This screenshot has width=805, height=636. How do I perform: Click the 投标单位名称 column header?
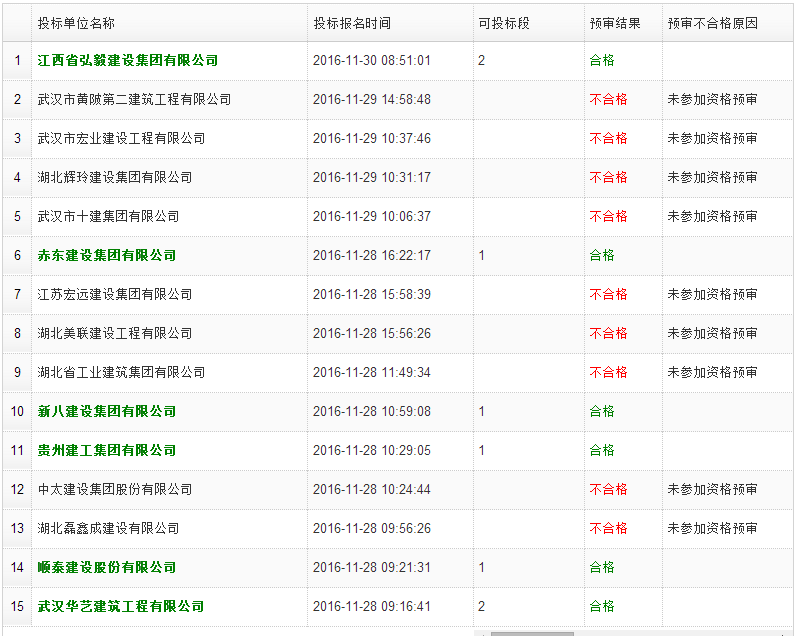(169, 23)
